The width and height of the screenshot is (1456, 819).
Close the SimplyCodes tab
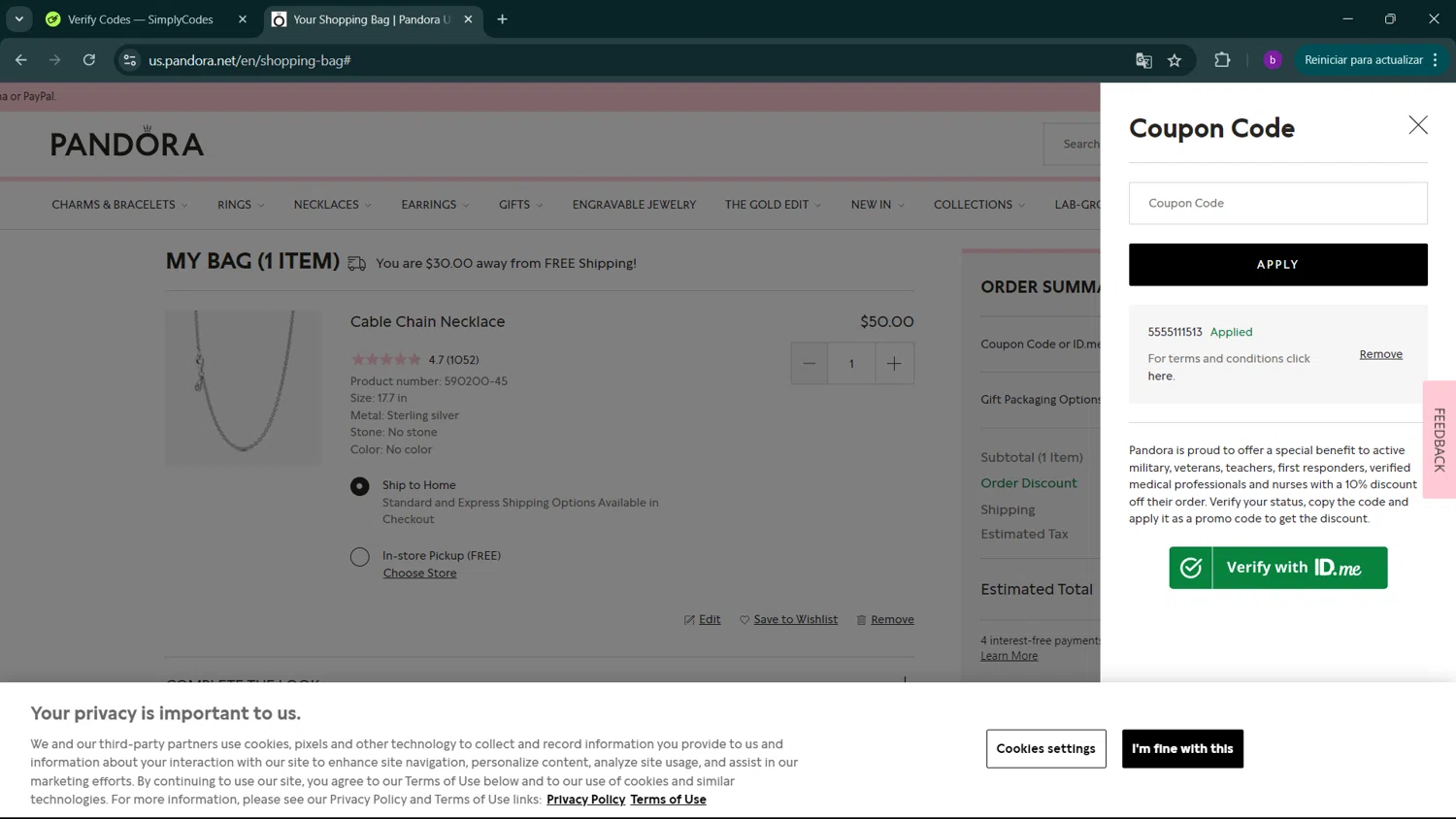click(x=243, y=19)
